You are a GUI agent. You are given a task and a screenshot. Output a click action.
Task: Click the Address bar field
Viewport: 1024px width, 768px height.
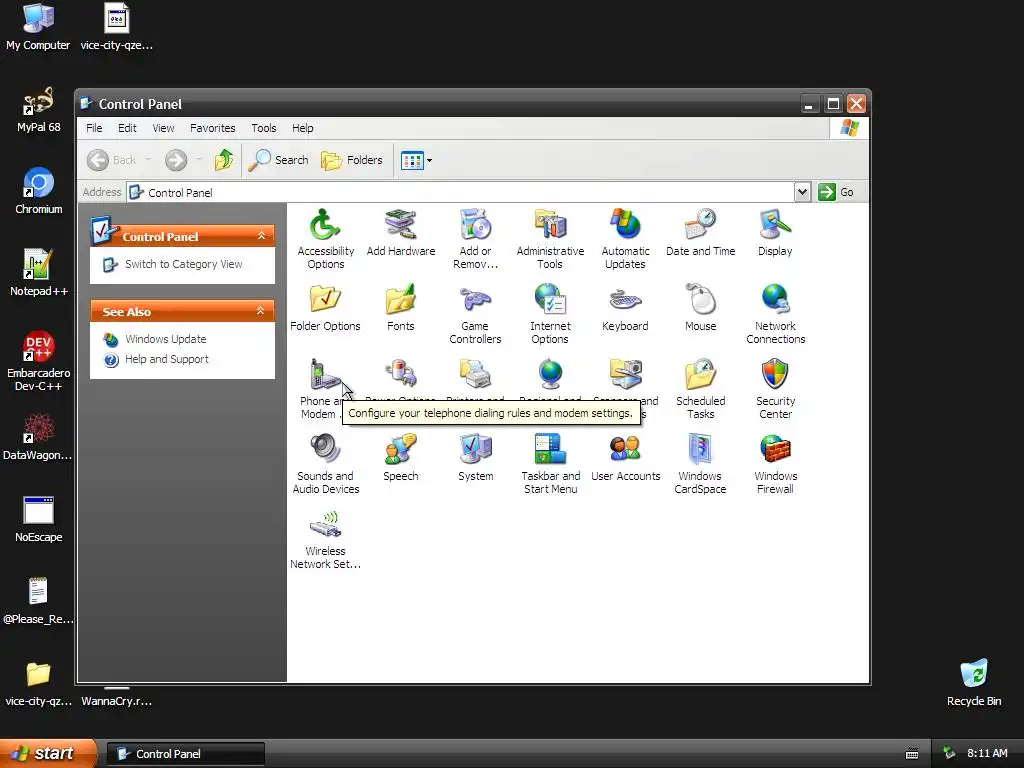click(461, 192)
